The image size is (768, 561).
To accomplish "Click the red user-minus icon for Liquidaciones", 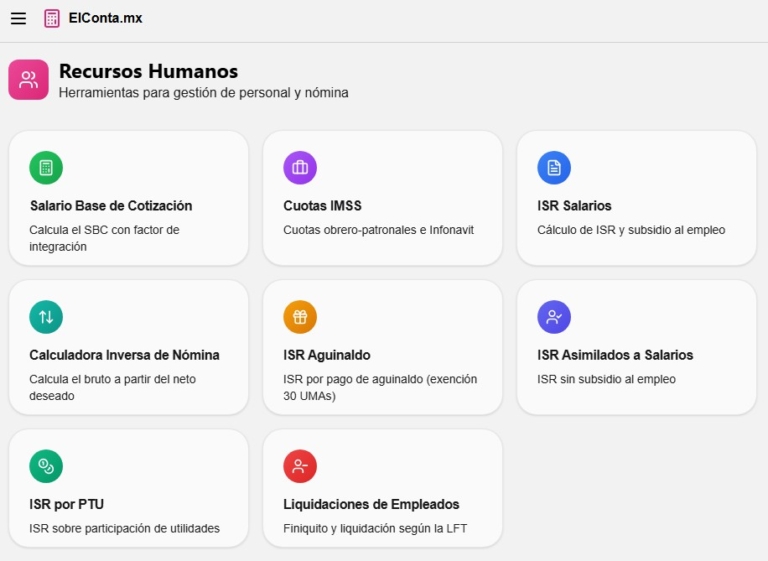I will pos(300,466).
